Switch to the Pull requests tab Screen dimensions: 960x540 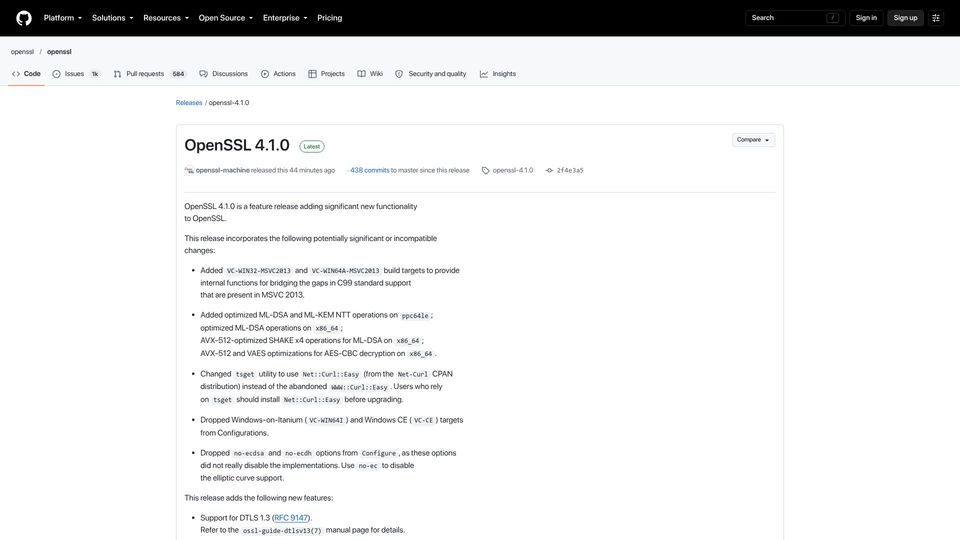click(x=149, y=74)
